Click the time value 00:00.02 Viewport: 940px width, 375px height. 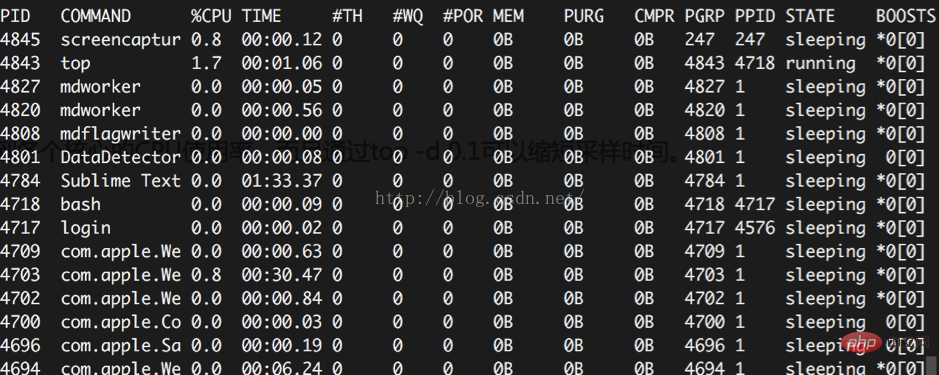(x=282, y=228)
